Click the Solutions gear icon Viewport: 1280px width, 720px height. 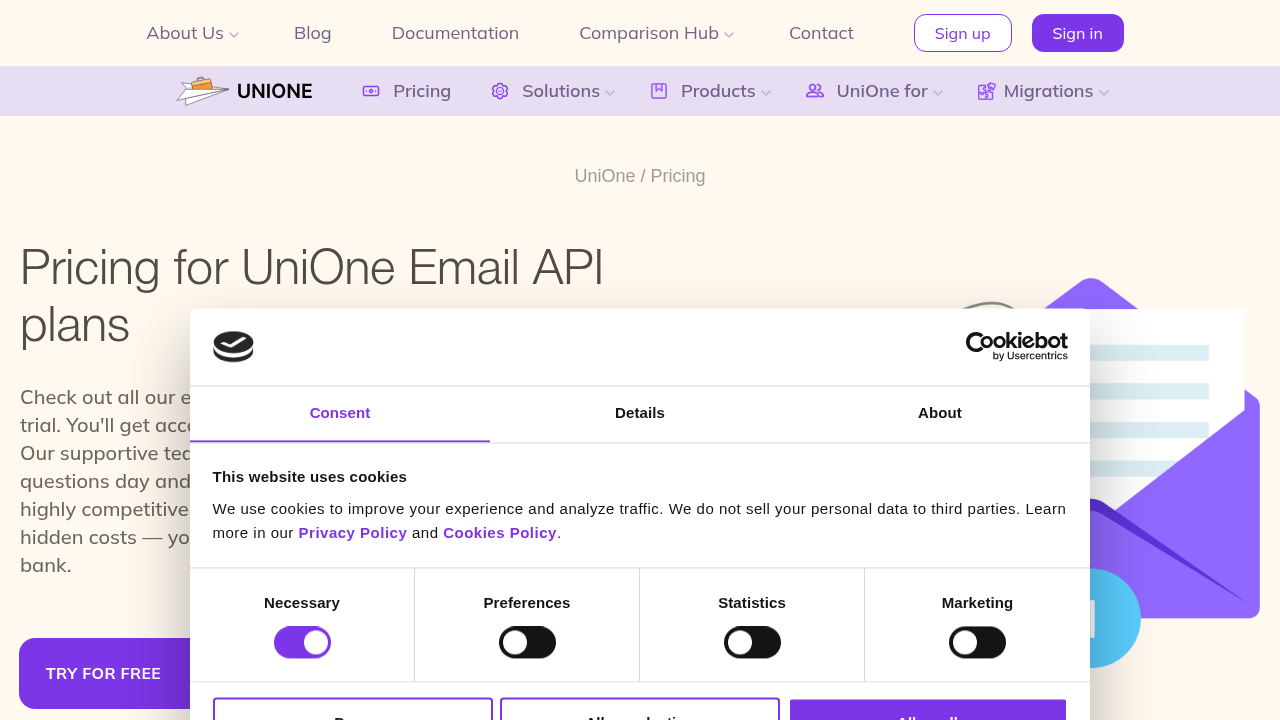pos(500,91)
